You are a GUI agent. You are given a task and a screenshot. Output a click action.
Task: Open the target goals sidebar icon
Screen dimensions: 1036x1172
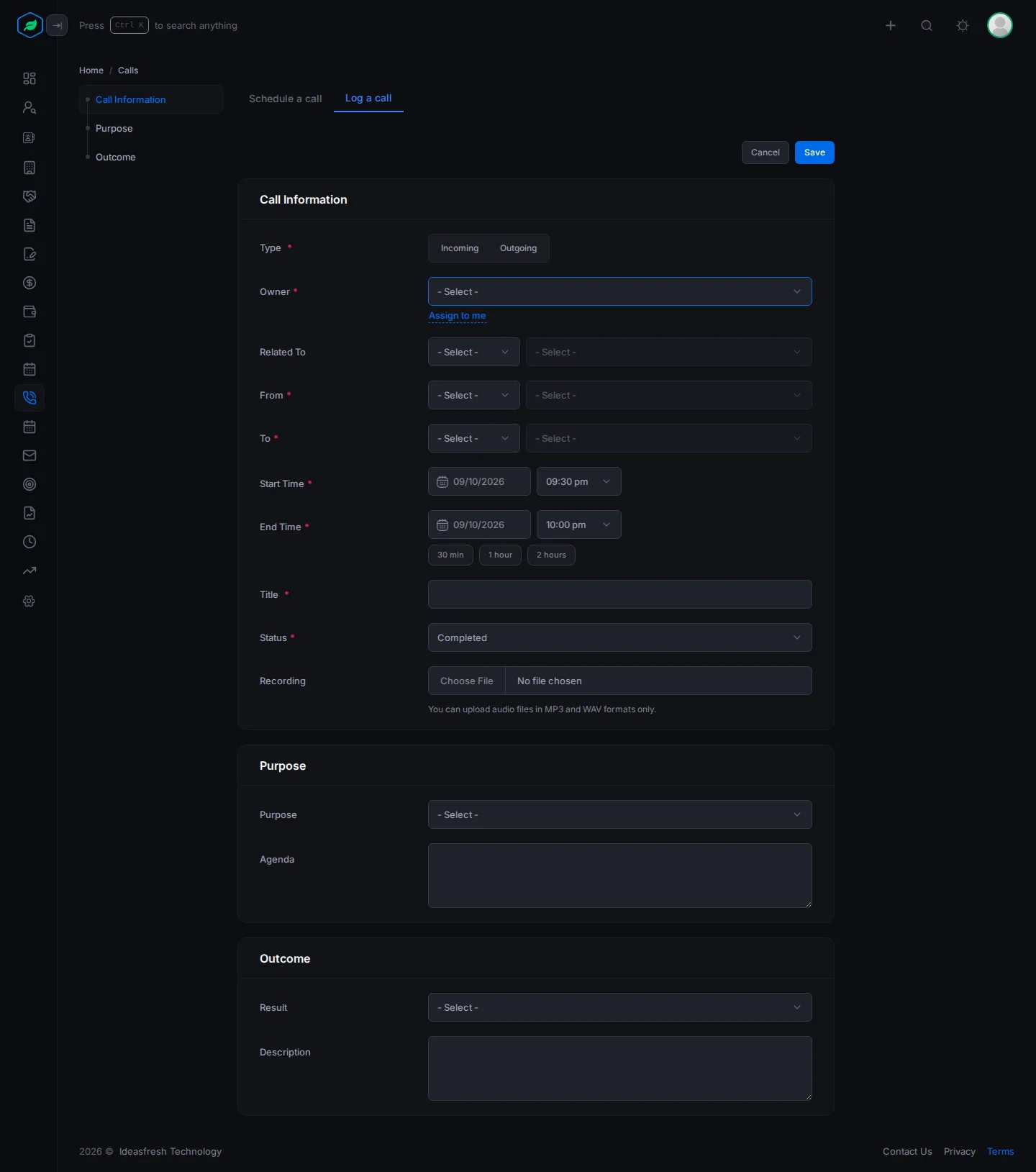click(x=29, y=484)
